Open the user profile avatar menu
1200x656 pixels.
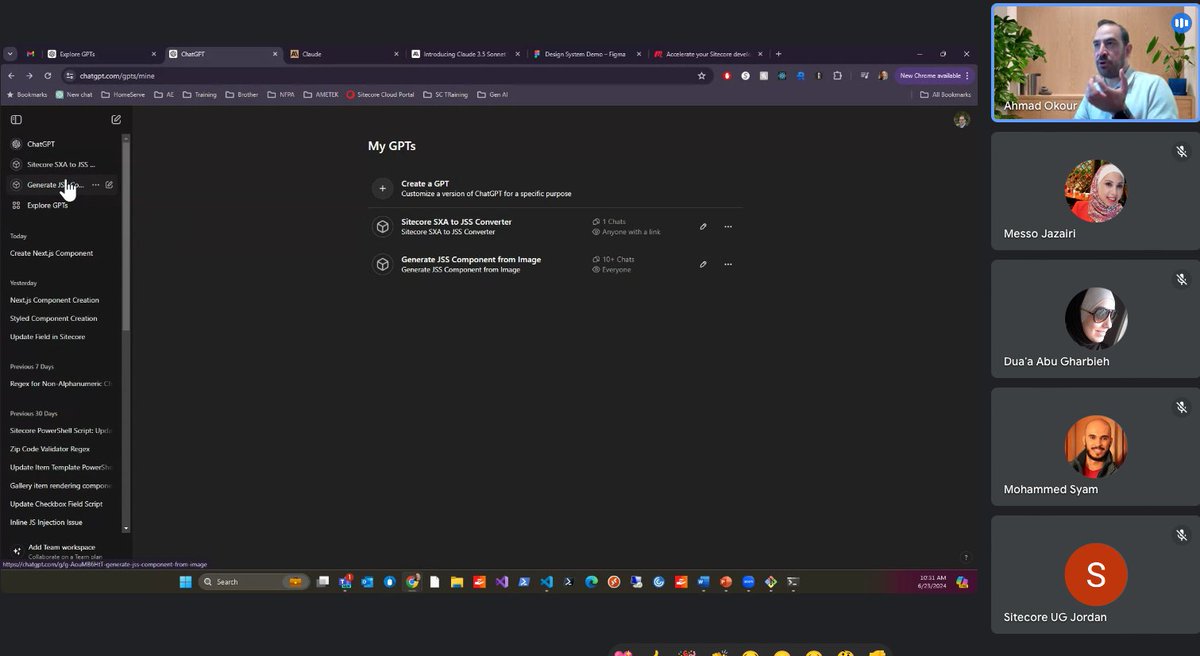point(961,120)
